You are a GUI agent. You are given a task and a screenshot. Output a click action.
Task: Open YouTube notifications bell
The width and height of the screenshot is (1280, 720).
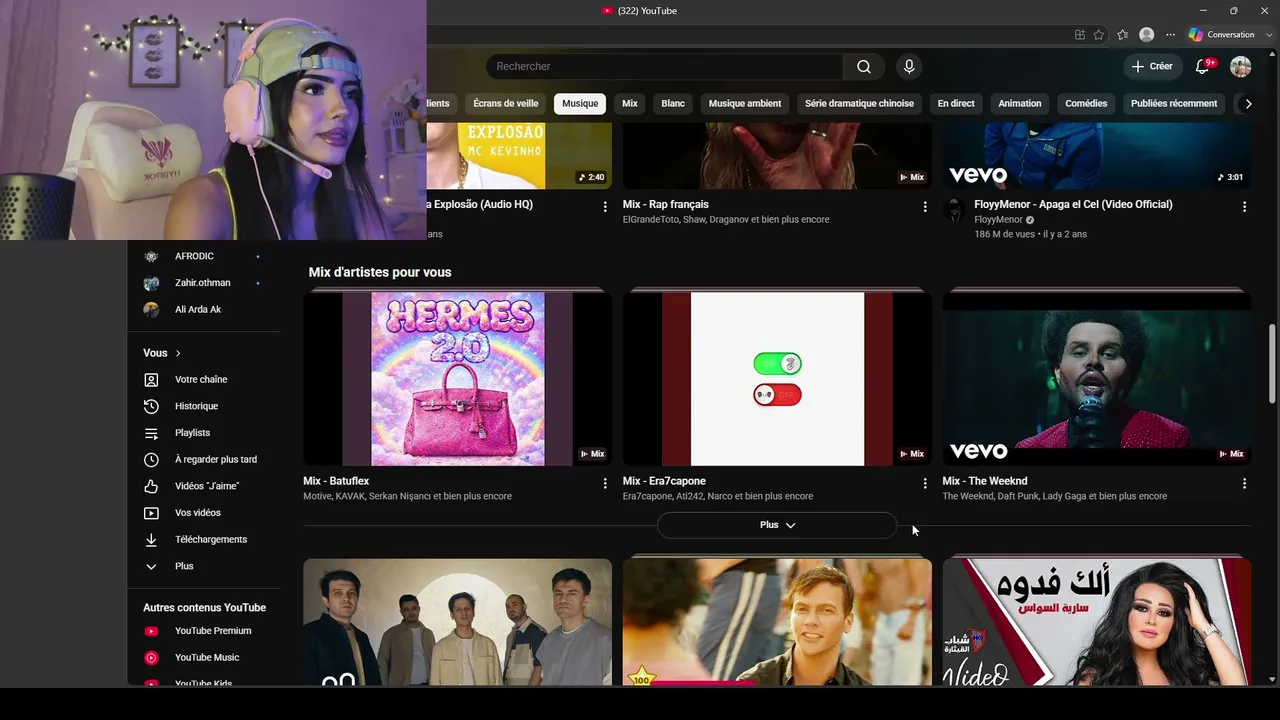(1203, 67)
